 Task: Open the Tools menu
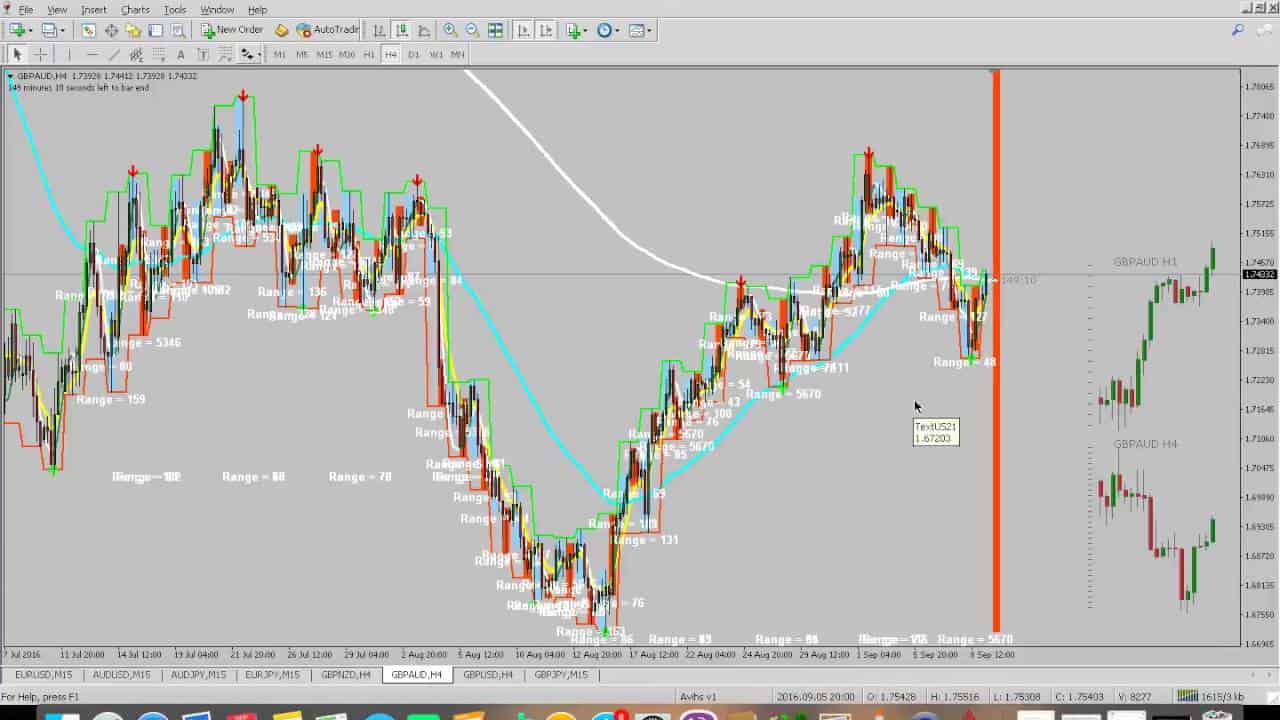coord(175,9)
